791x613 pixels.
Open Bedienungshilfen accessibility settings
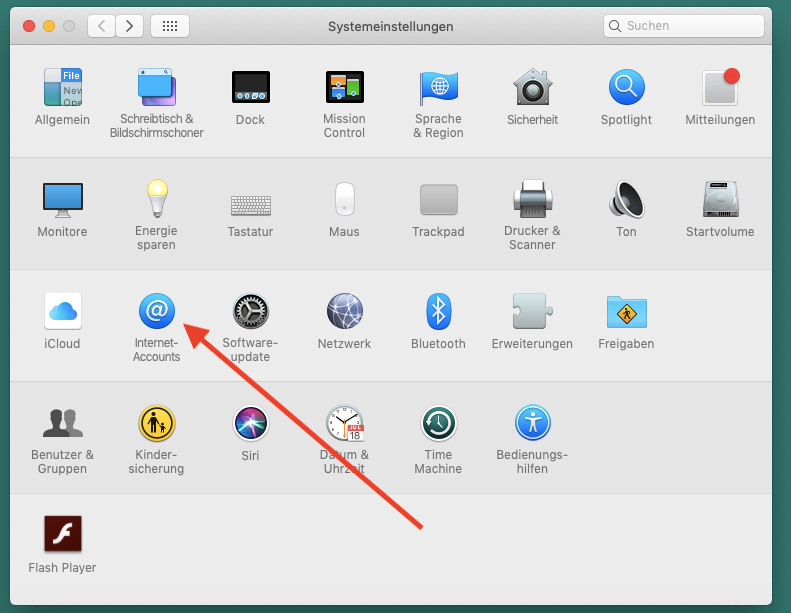[532, 424]
